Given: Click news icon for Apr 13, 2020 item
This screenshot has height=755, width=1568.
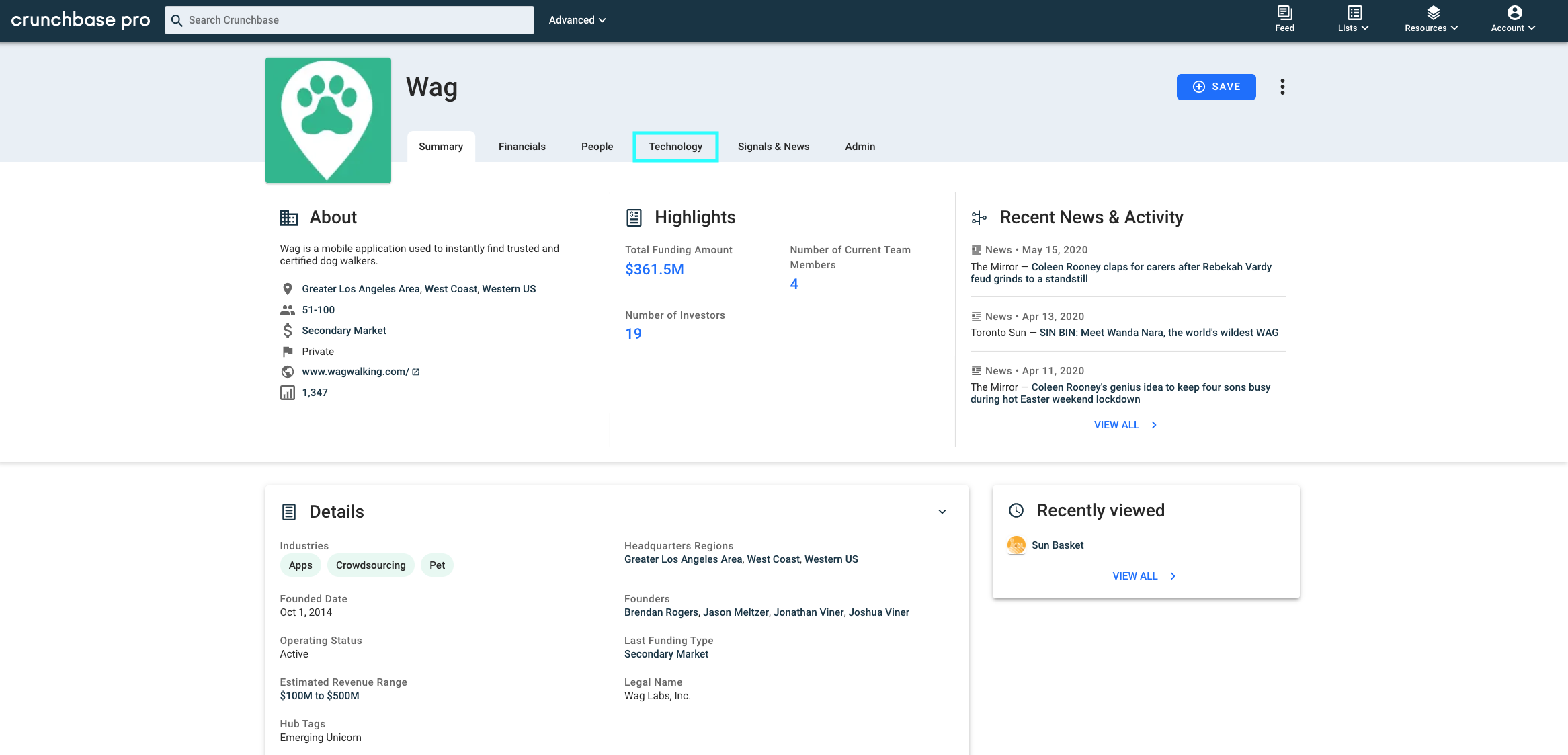Looking at the screenshot, I should point(976,317).
